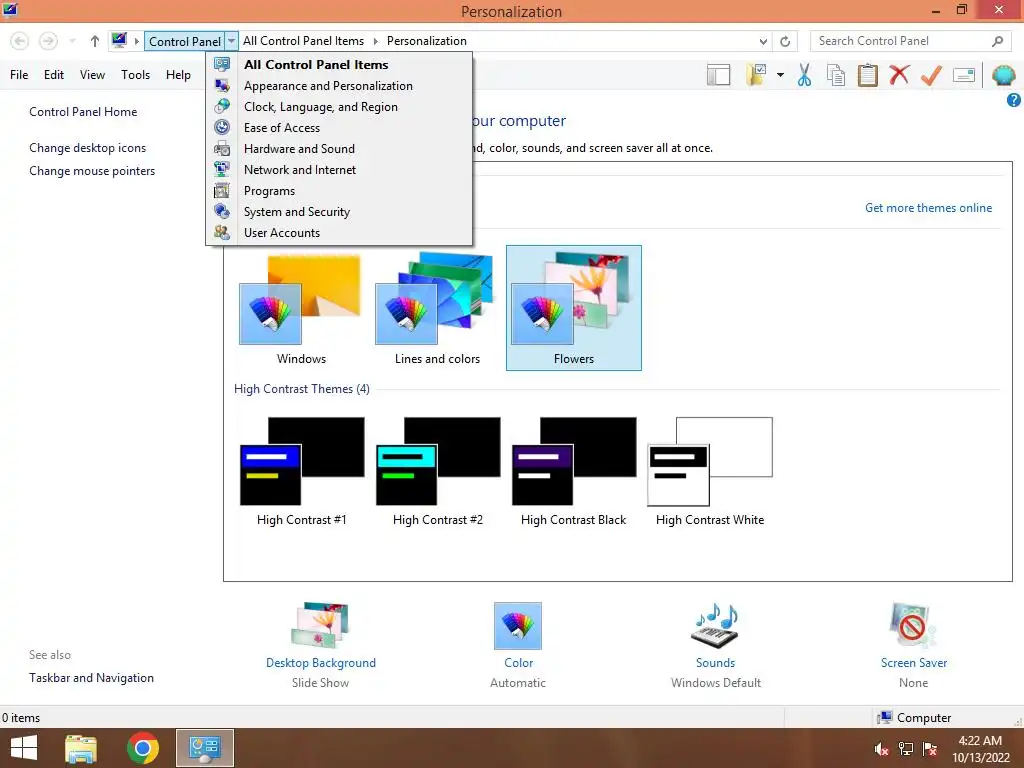
Task: Open the Tools menu
Action: pyautogui.click(x=135, y=74)
